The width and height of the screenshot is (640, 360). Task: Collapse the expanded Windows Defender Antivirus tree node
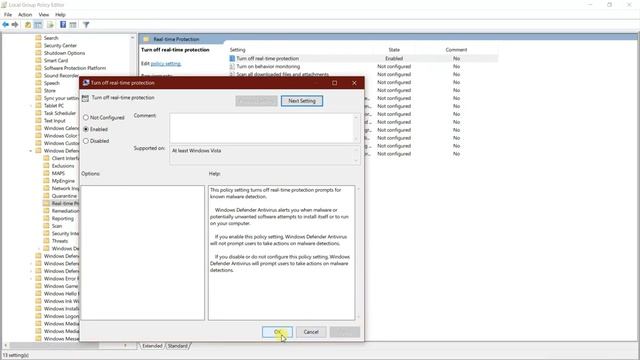tap(31, 151)
